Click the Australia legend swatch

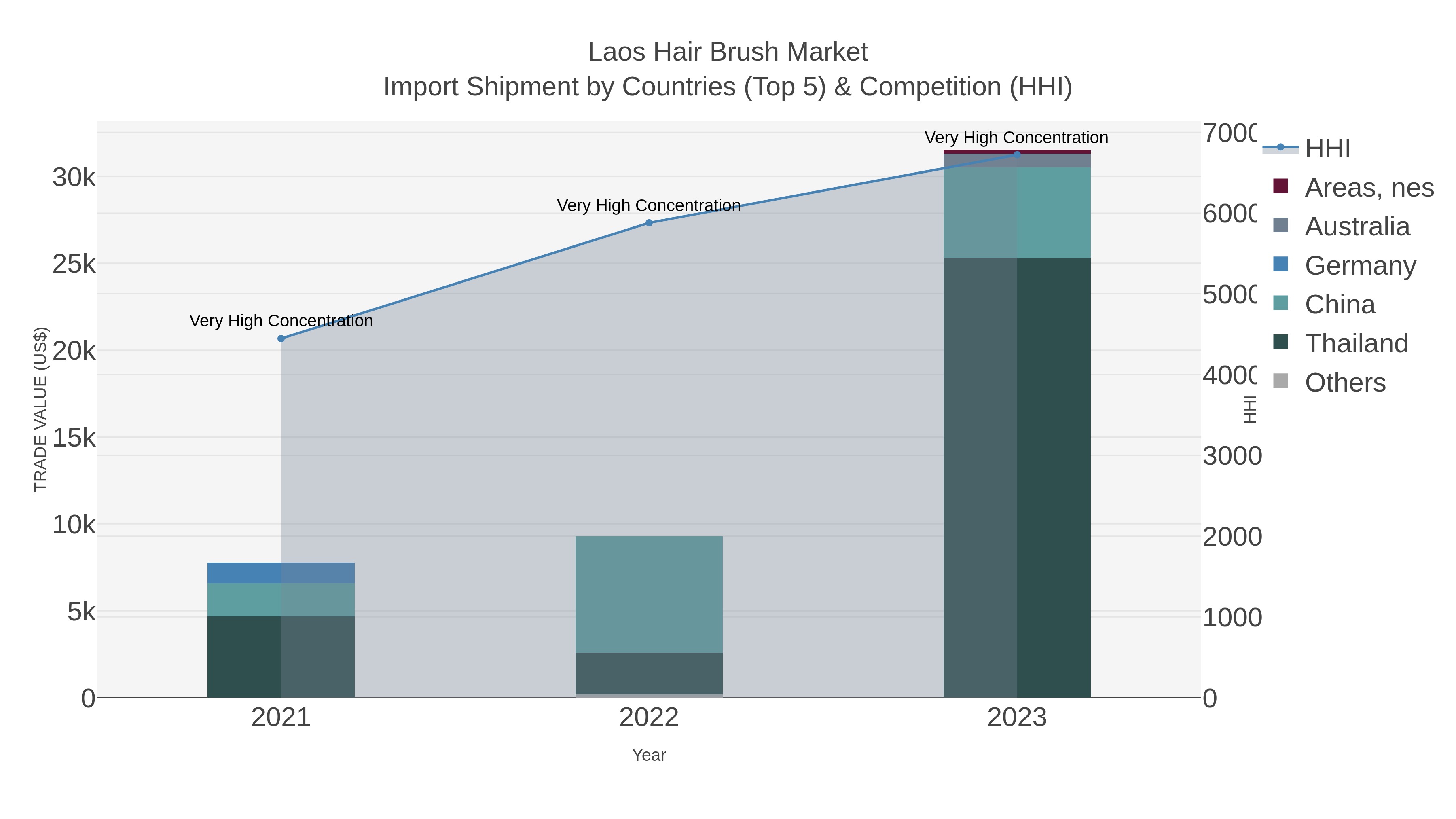point(1280,225)
